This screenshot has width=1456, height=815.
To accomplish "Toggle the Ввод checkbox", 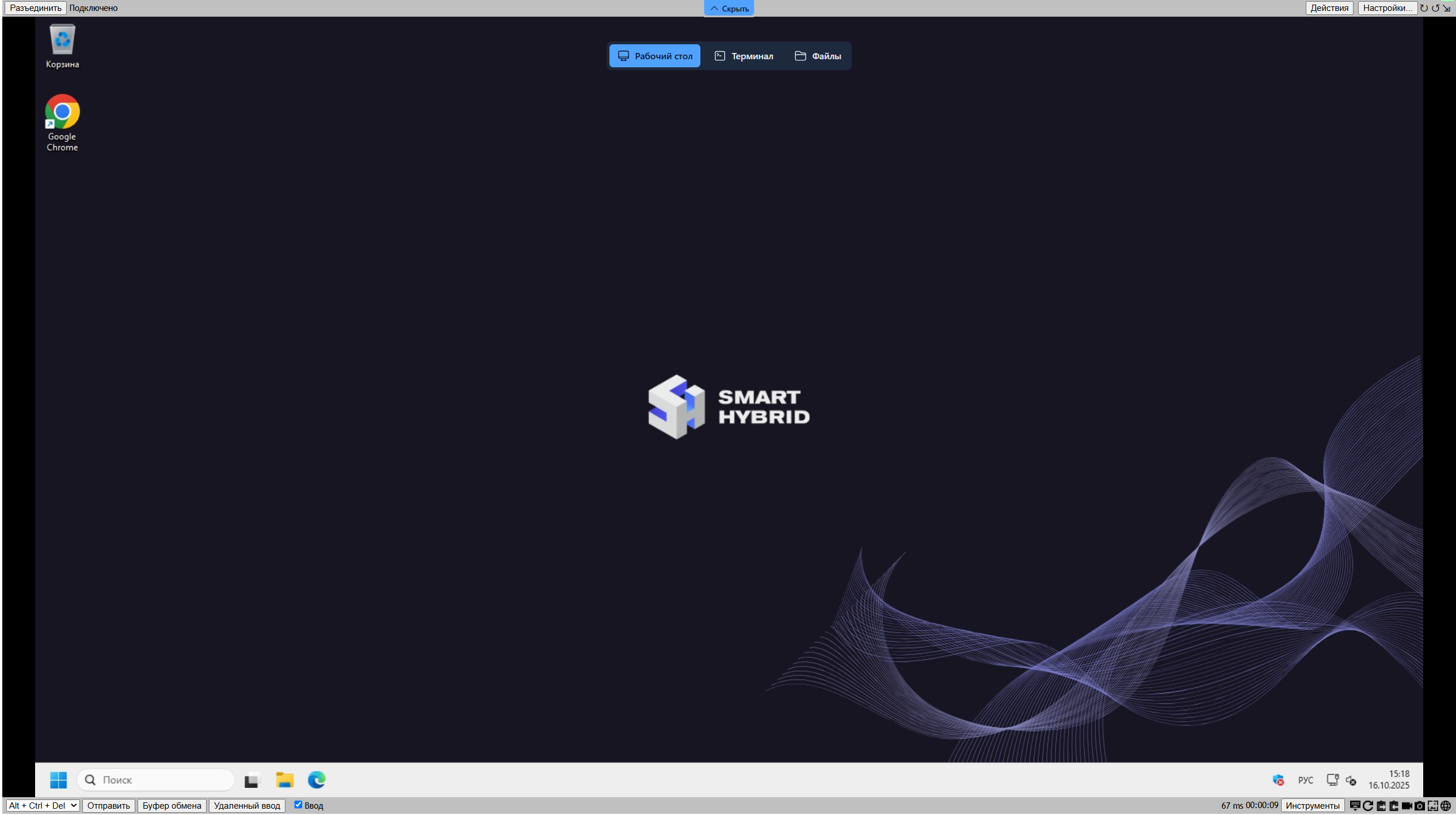I will click(298, 805).
